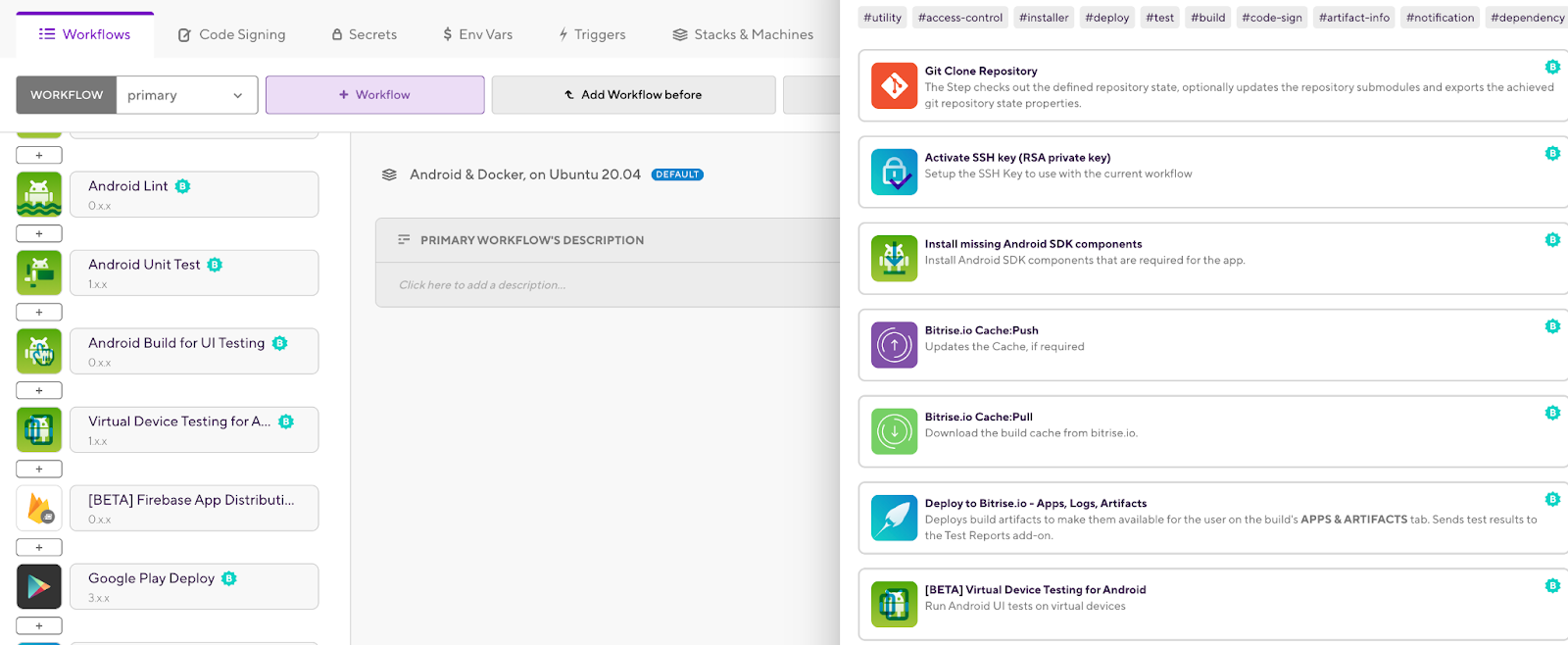Filter steps by #artifact-info tag

1354,18
